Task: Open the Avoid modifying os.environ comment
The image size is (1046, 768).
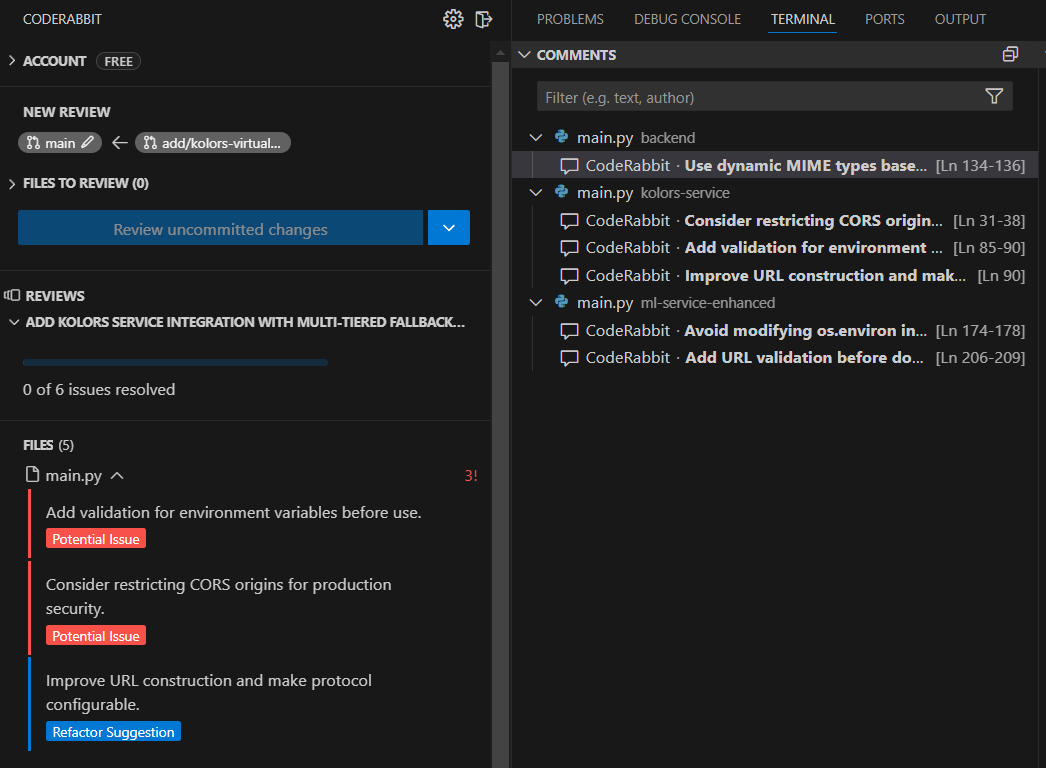Action: [792, 330]
